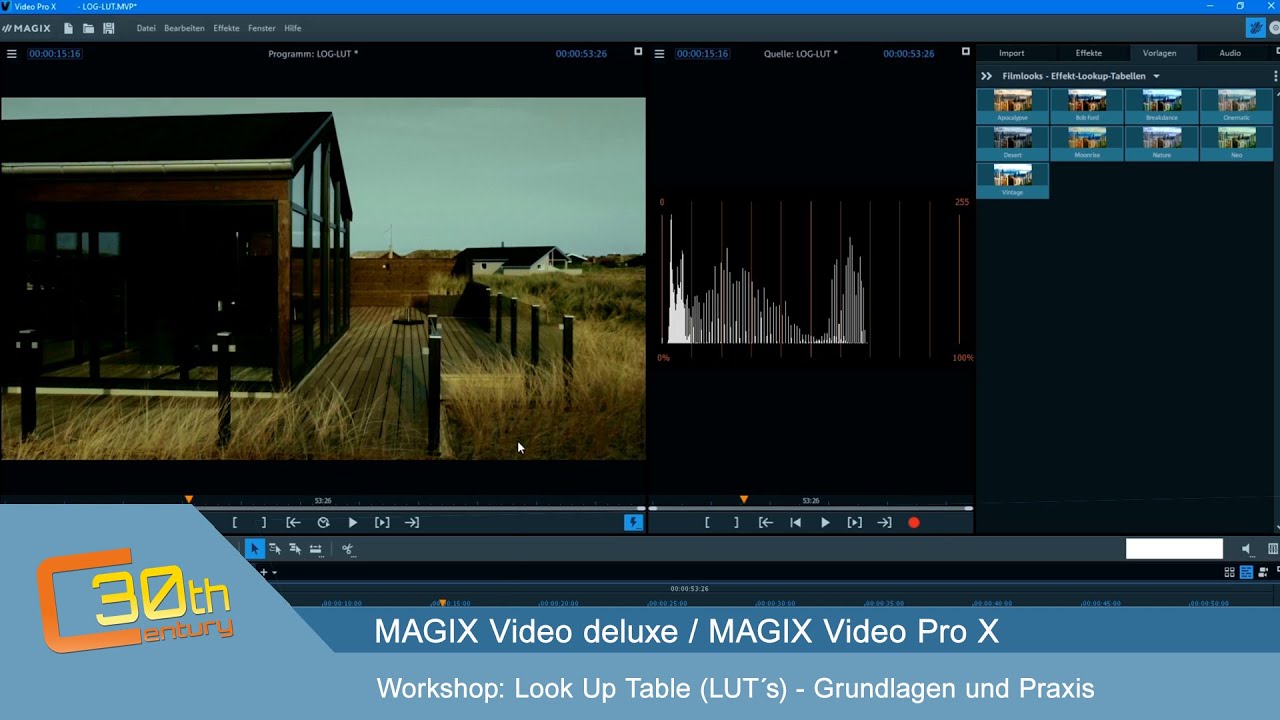Select the single-track mouse mode tool
Image resolution: width=1280 pixels, height=720 pixels.
point(275,548)
